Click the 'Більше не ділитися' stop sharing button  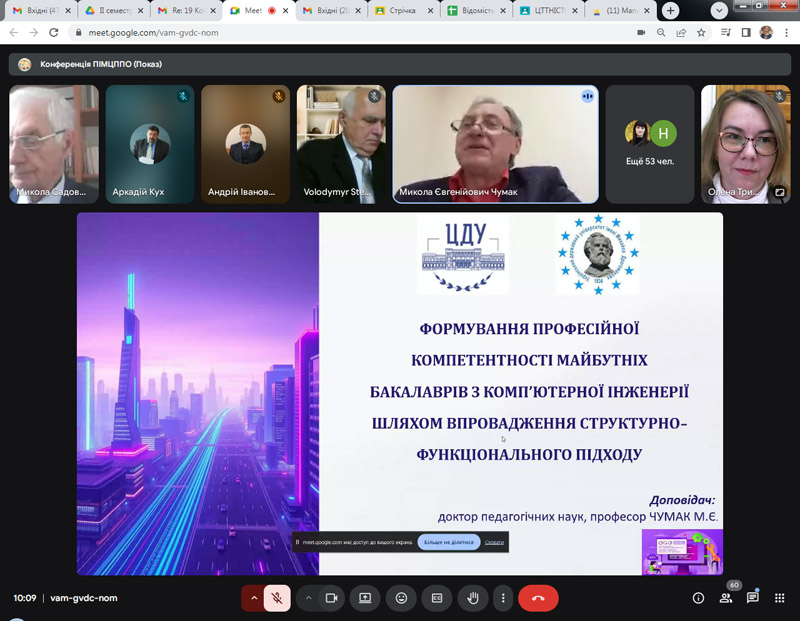click(x=449, y=542)
